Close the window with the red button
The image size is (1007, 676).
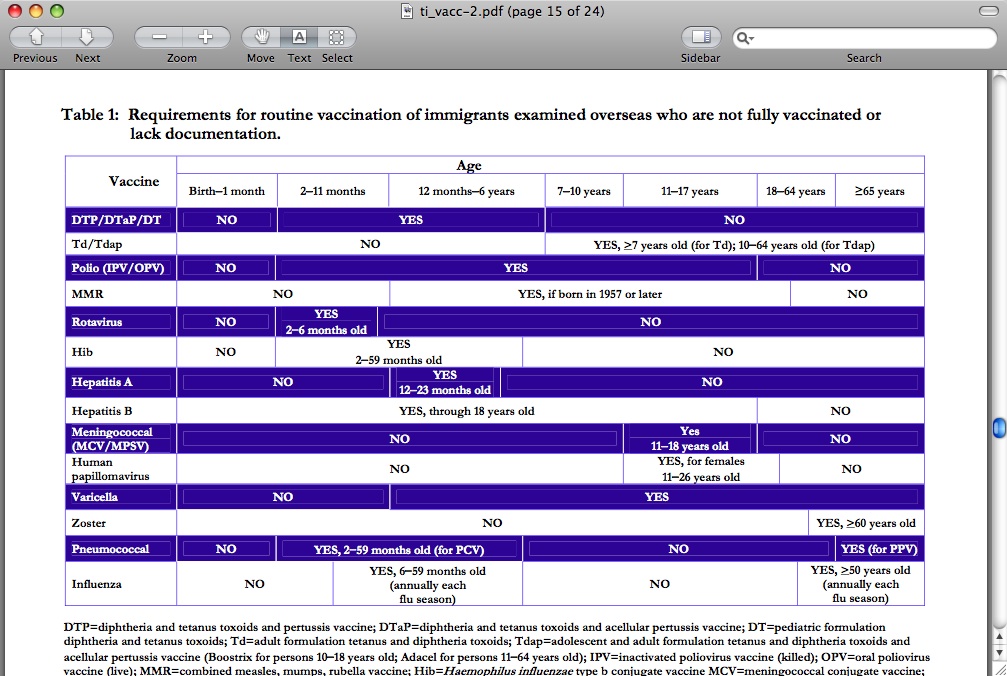pyautogui.click(x=14, y=11)
